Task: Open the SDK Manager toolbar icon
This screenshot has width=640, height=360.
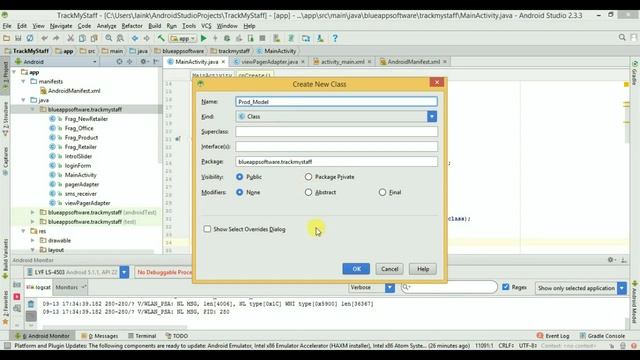Action: 320,38
